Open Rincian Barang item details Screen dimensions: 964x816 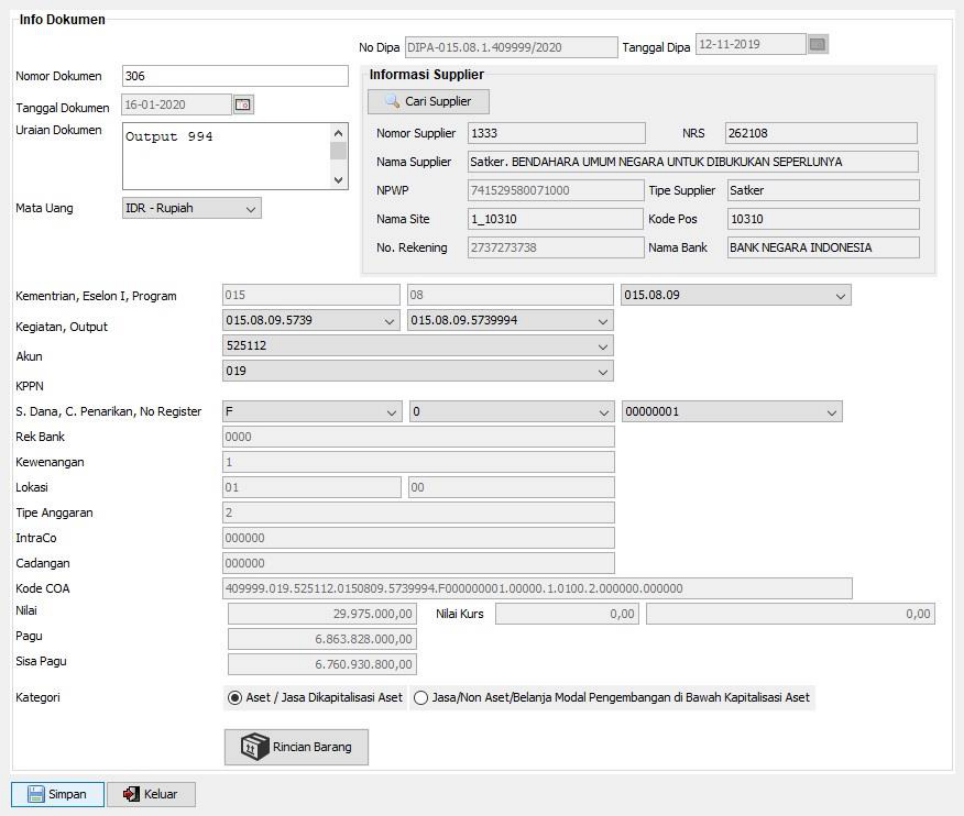coord(295,746)
